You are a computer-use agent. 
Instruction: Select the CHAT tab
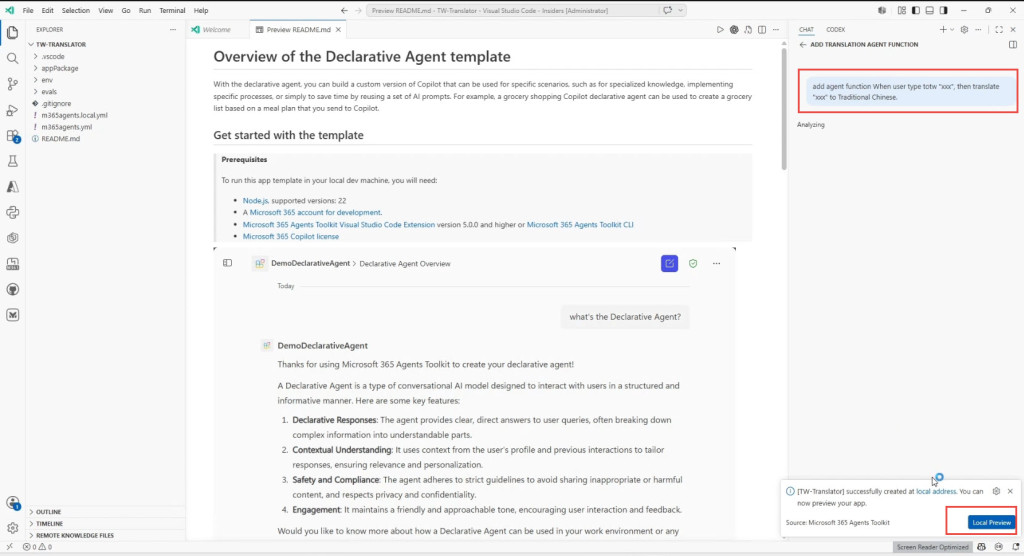point(806,29)
